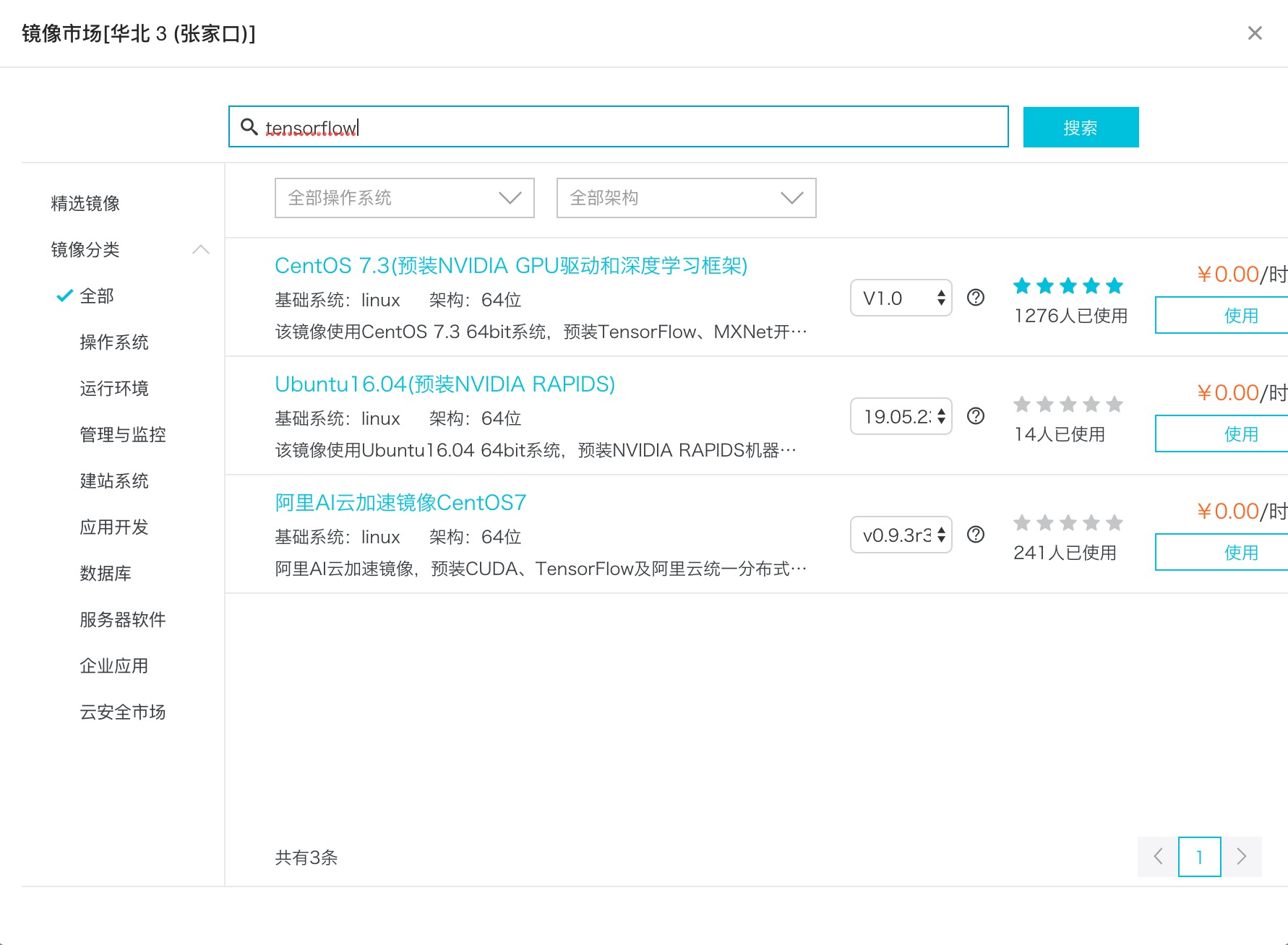1288x945 pixels.
Task: Select the 运行环境 category
Action: (114, 389)
